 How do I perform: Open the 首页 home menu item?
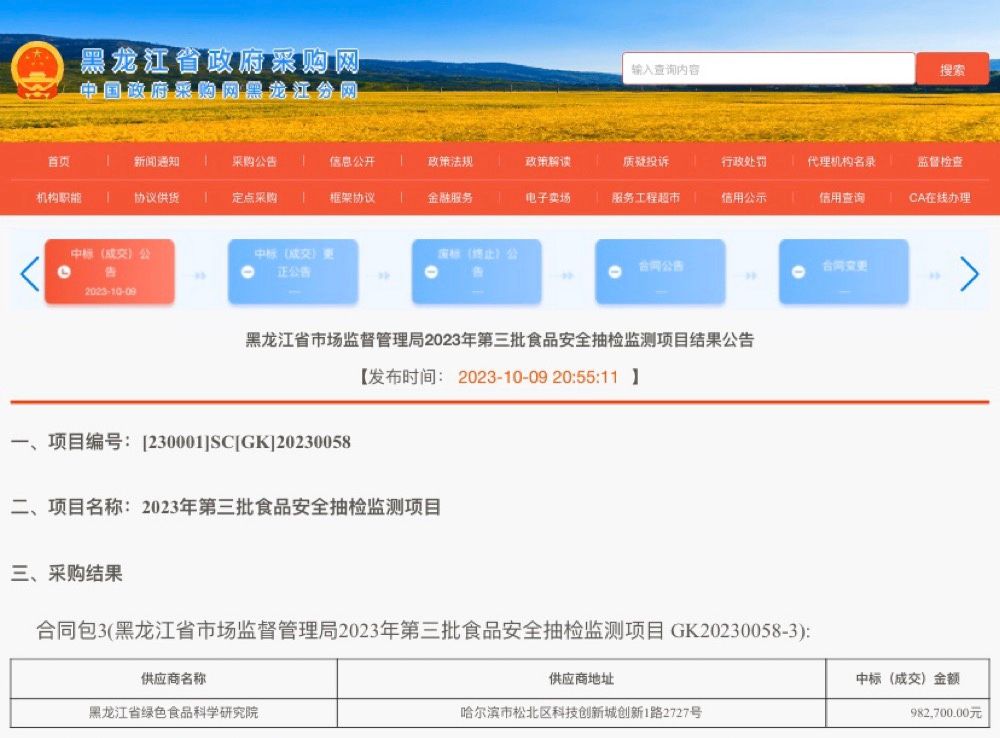[59, 161]
